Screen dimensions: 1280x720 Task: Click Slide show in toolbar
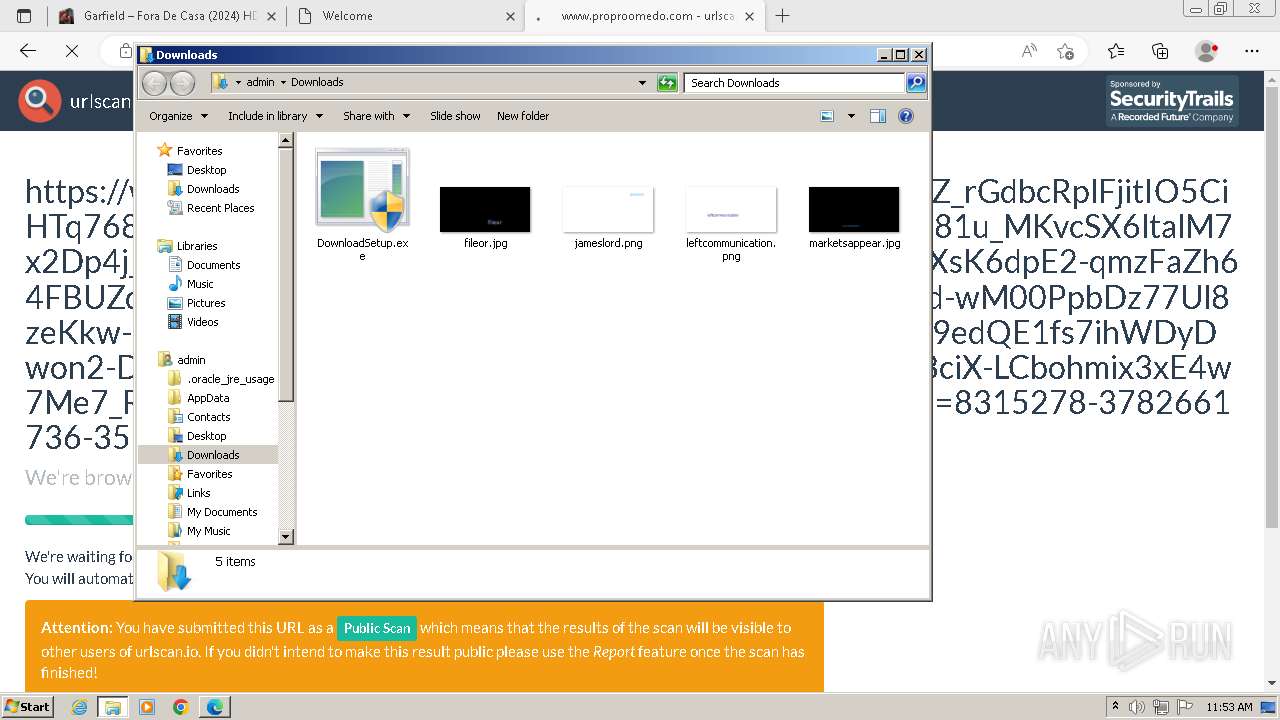(455, 116)
